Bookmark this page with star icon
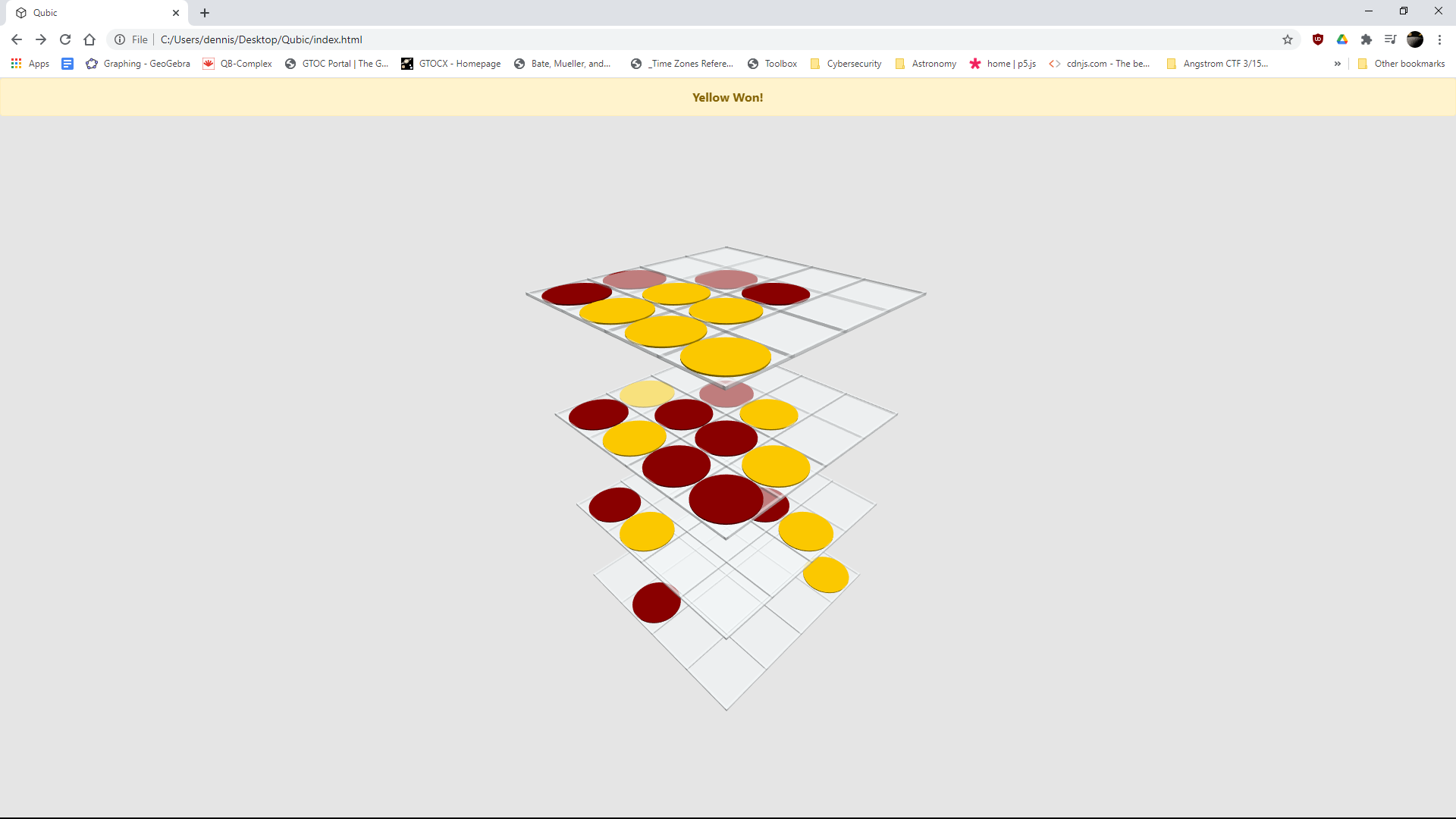Screen dimensions: 1456x819 (x=1288, y=39)
